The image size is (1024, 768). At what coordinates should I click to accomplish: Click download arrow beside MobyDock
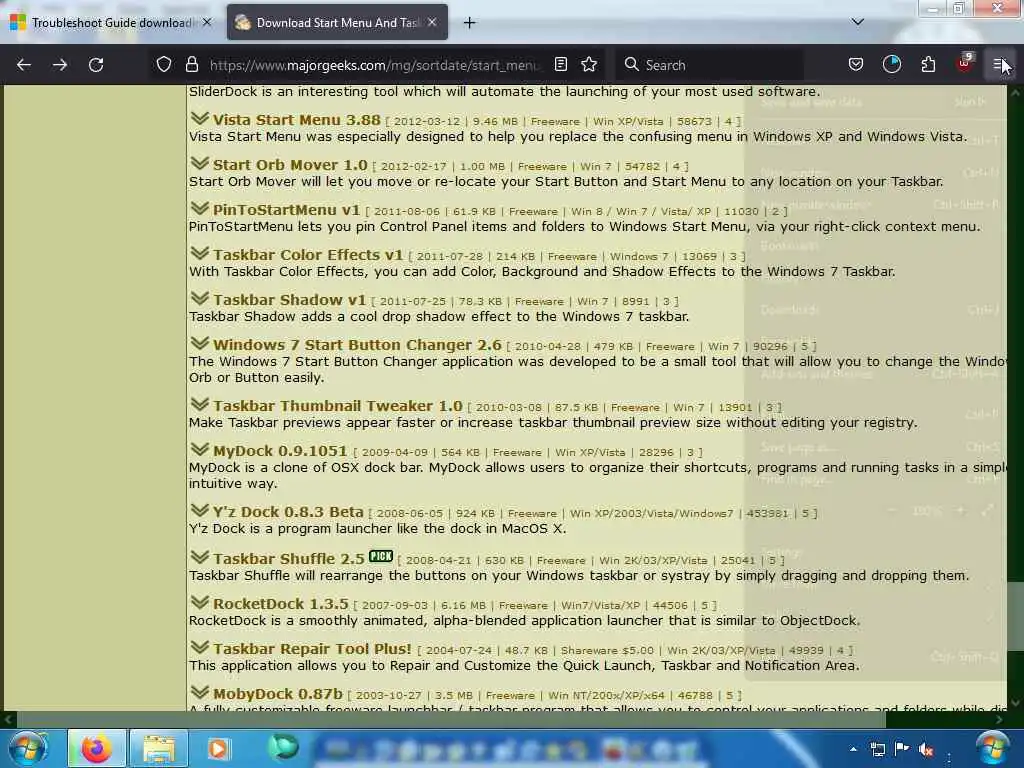[199, 692]
